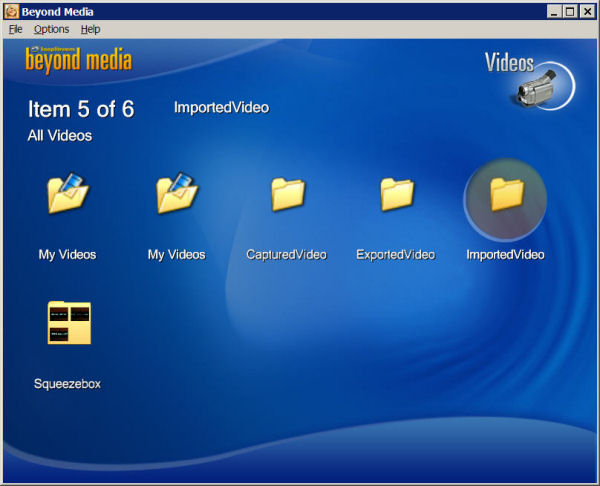This screenshot has height=486, width=600.
Task: Click the Beyond Media title bar app icon
Action: (x=11, y=11)
